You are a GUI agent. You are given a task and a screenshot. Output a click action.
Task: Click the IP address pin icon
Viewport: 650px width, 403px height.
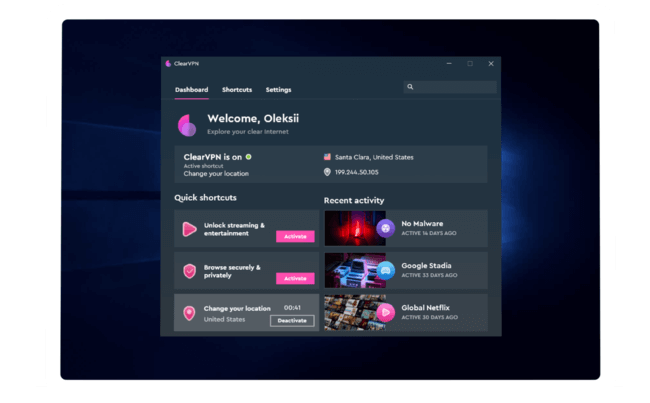click(327, 172)
